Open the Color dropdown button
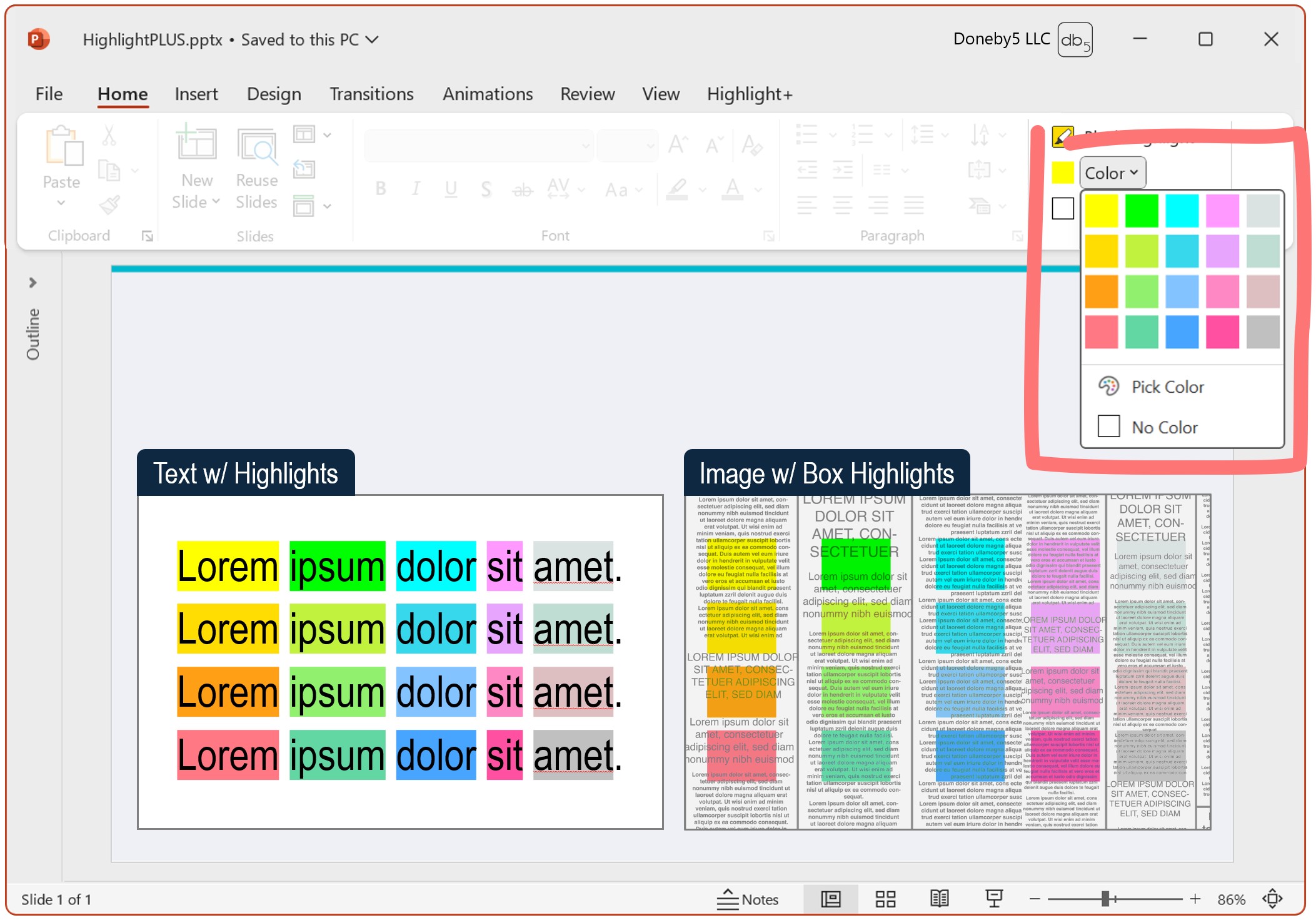The image size is (1316, 920). point(1112,173)
